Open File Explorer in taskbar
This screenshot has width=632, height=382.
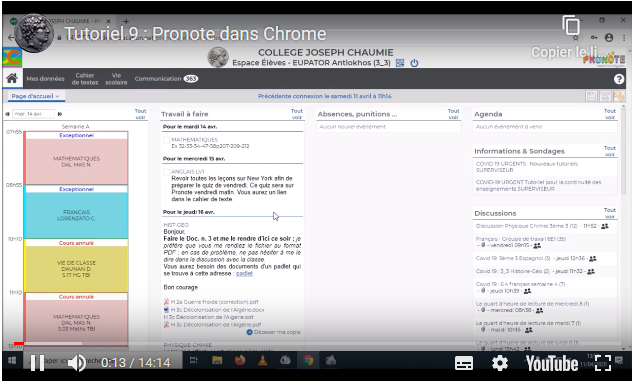tap(217, 361)
